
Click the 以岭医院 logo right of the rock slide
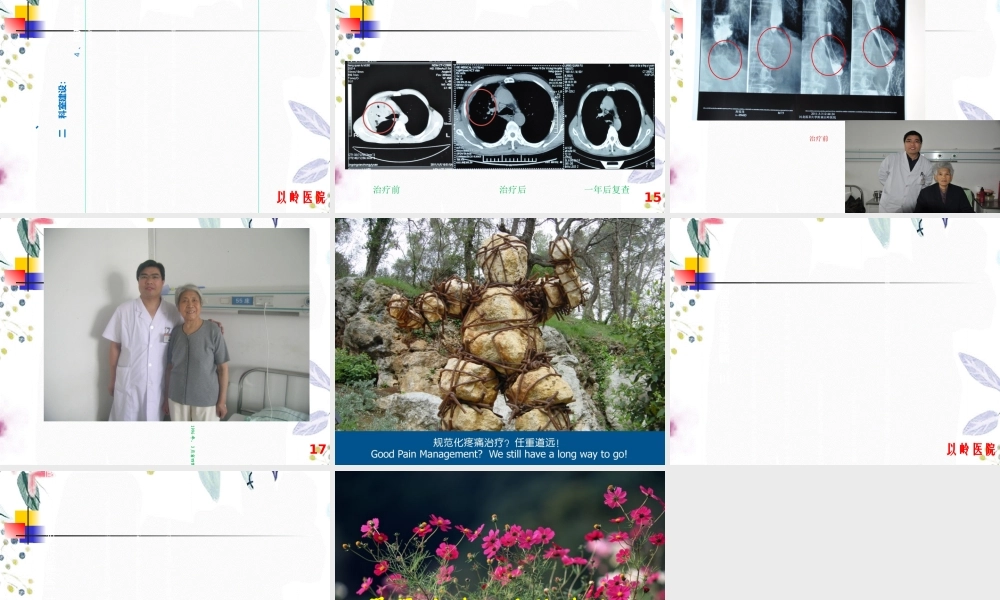point(971,450)
